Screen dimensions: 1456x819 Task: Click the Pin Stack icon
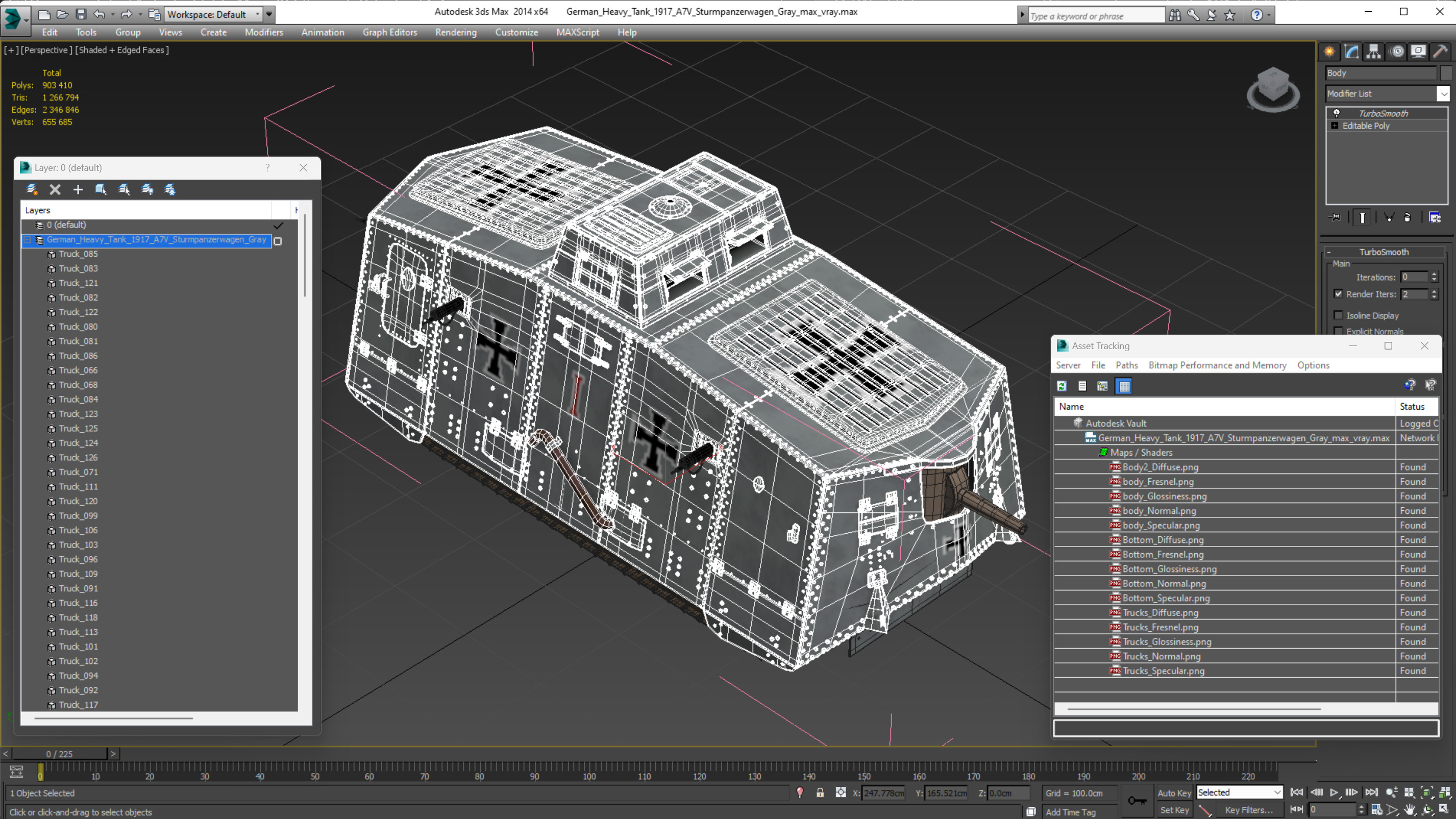pyautogui.click(x=1335, y=217)
